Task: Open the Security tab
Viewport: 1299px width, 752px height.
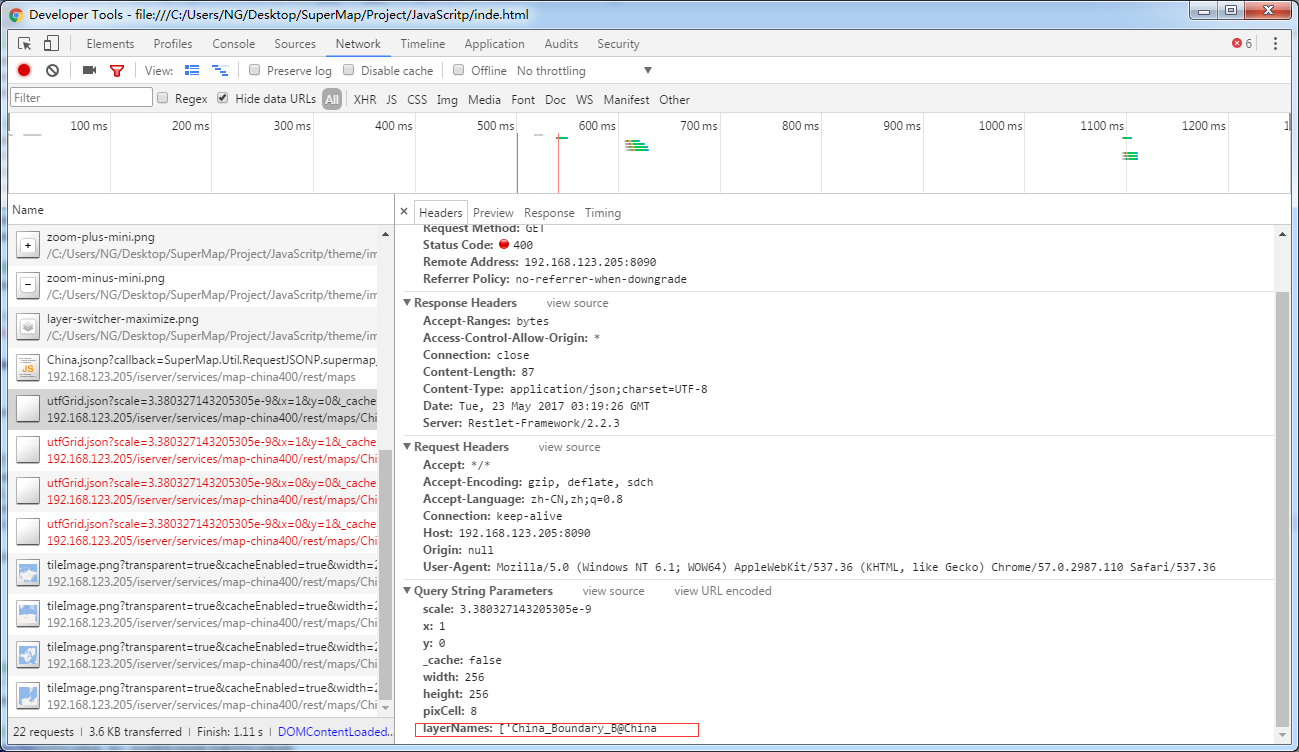Action: [x=618, y=44]
